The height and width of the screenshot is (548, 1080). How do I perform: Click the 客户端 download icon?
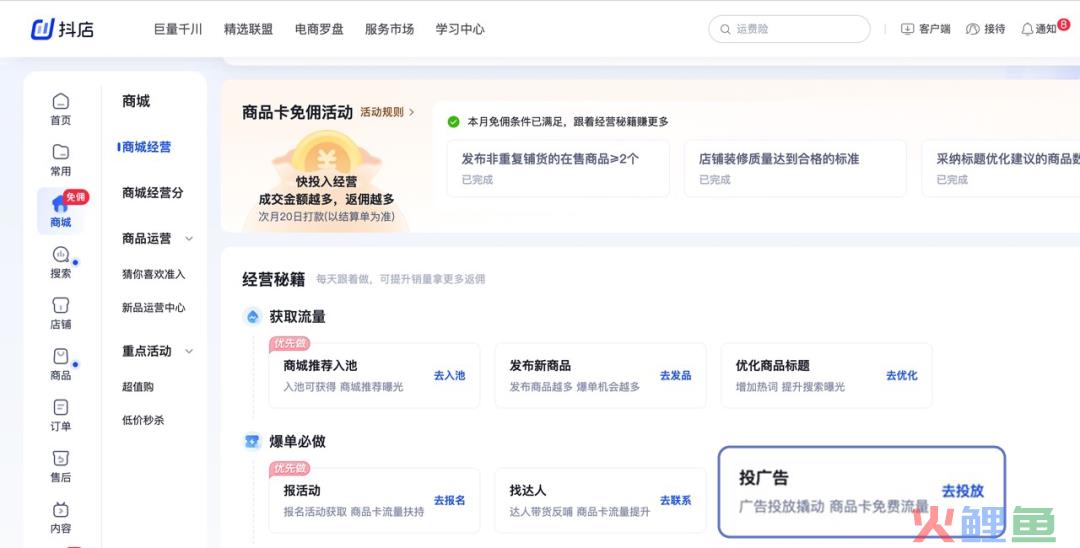tap(907, 29)
